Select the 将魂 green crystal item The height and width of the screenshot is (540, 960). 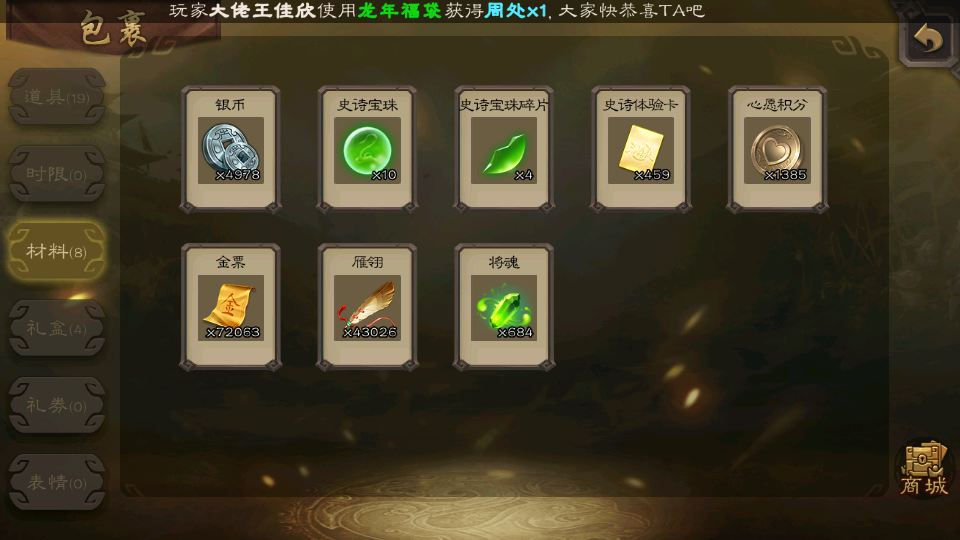(504, 307)
